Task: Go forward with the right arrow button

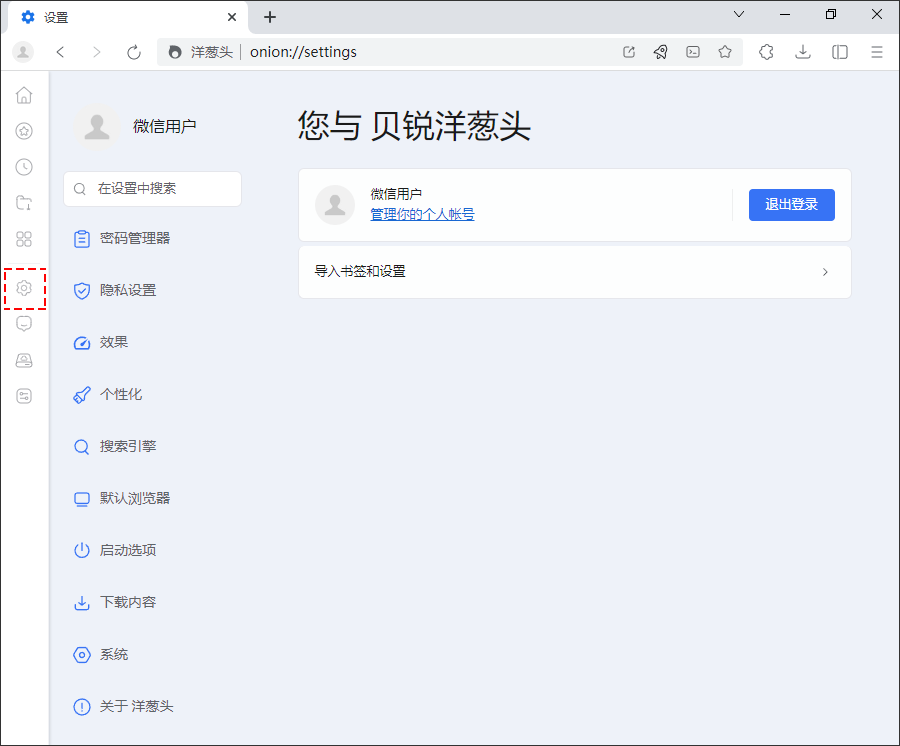Action: (96, 52)
